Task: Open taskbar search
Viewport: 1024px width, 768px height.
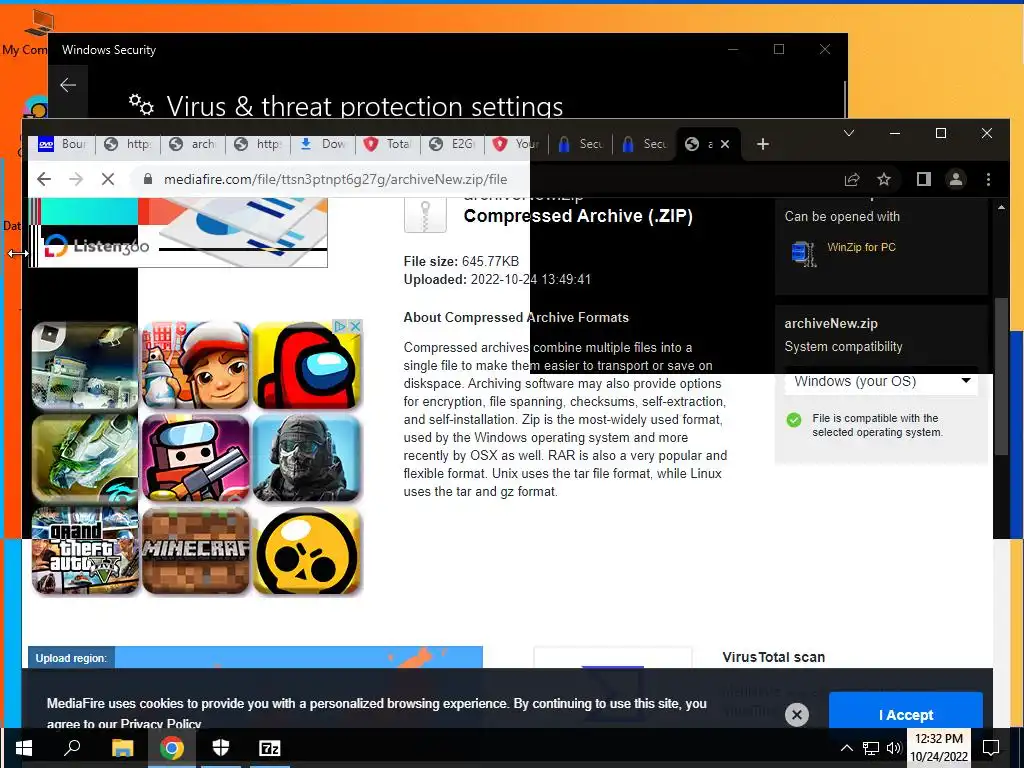Action: (72, 748)
